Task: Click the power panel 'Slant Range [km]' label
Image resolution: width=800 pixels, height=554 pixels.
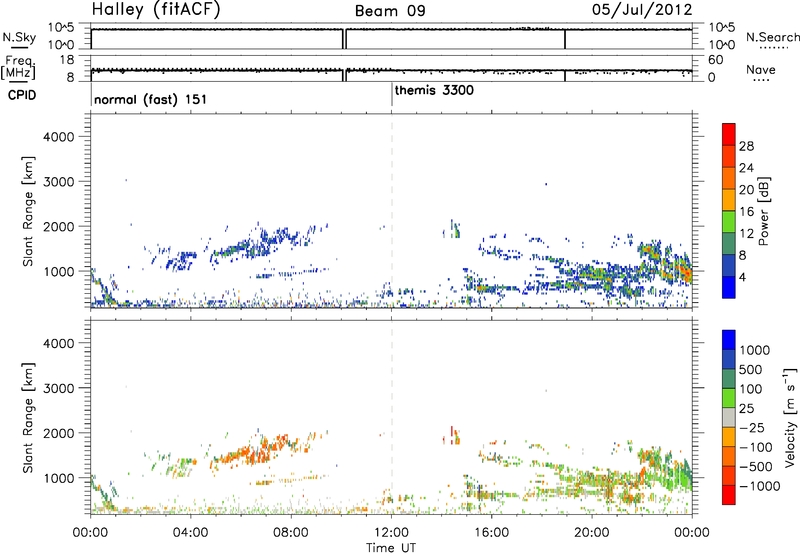Action: [29, 211]
